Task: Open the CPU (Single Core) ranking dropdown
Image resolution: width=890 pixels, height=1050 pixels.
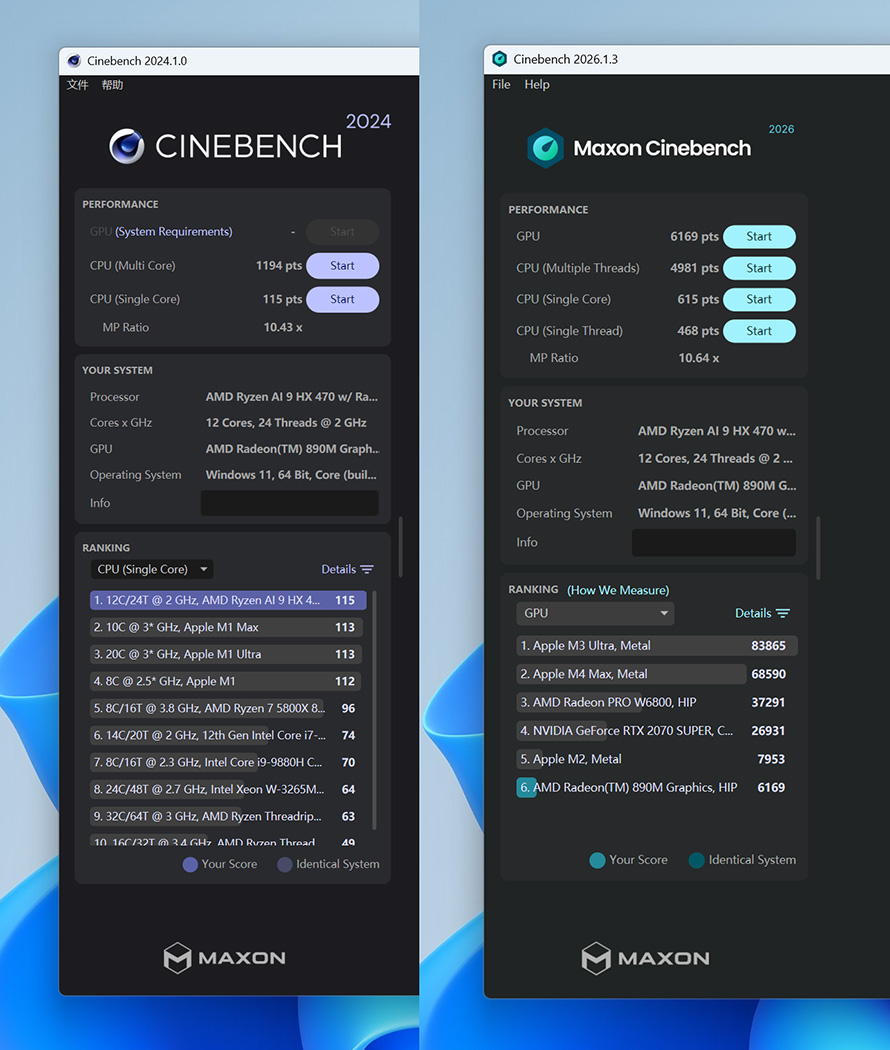Action: (152, 569)
